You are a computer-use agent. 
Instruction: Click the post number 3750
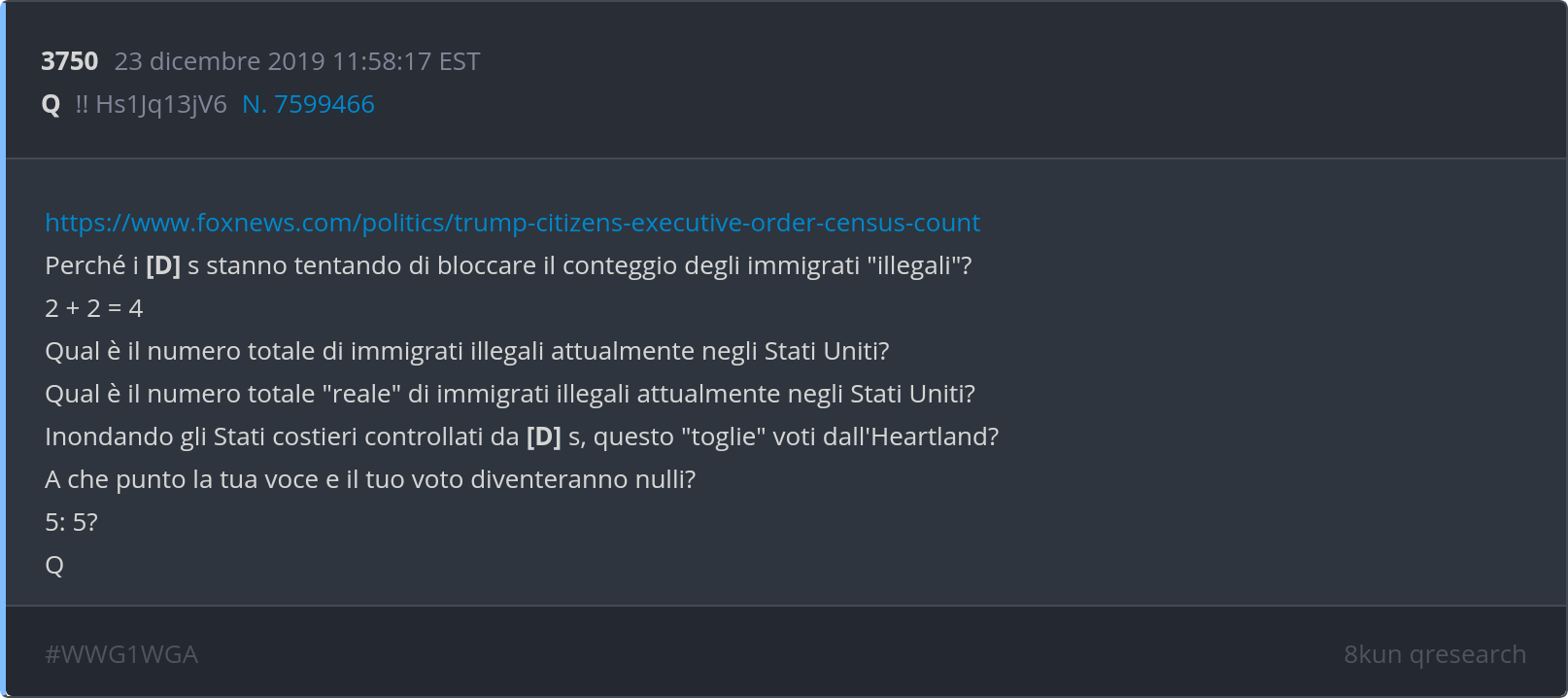pos(69,61)
